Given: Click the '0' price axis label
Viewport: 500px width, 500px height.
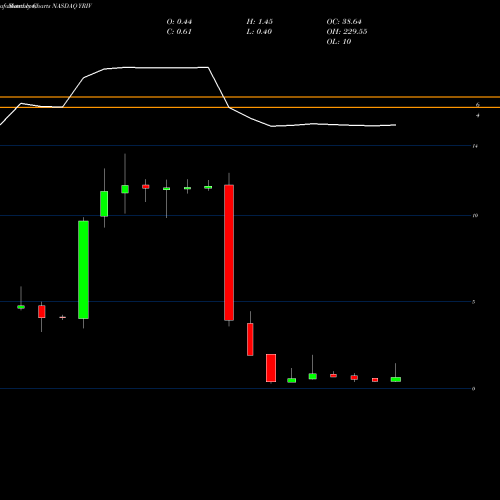Looking at the screenshot, I should [473, 389].
